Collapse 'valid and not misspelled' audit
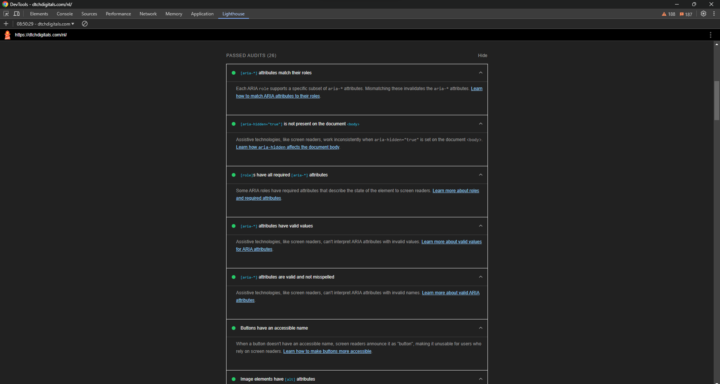Viewport: 720px width, 384px height. [x=480, y=277]
